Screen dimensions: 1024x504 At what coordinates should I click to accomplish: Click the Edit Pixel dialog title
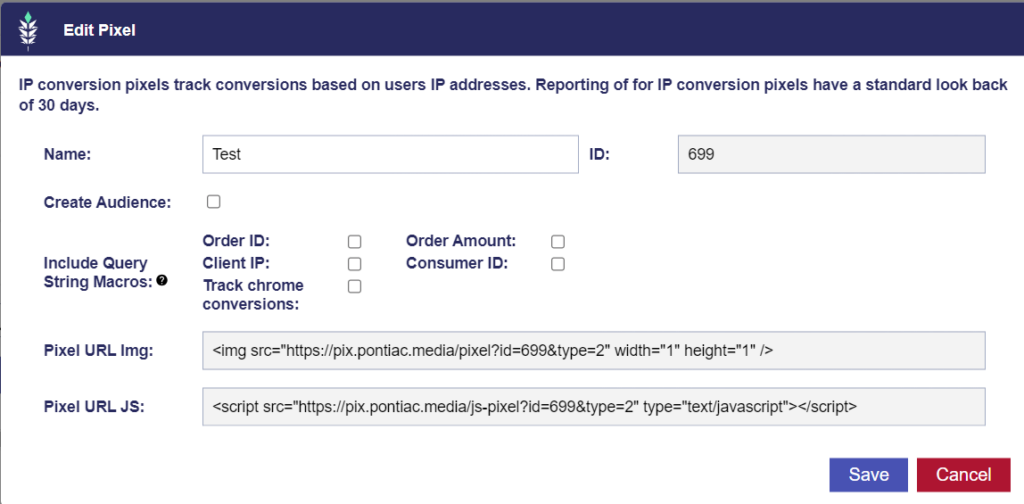click(x=99, y=31)
